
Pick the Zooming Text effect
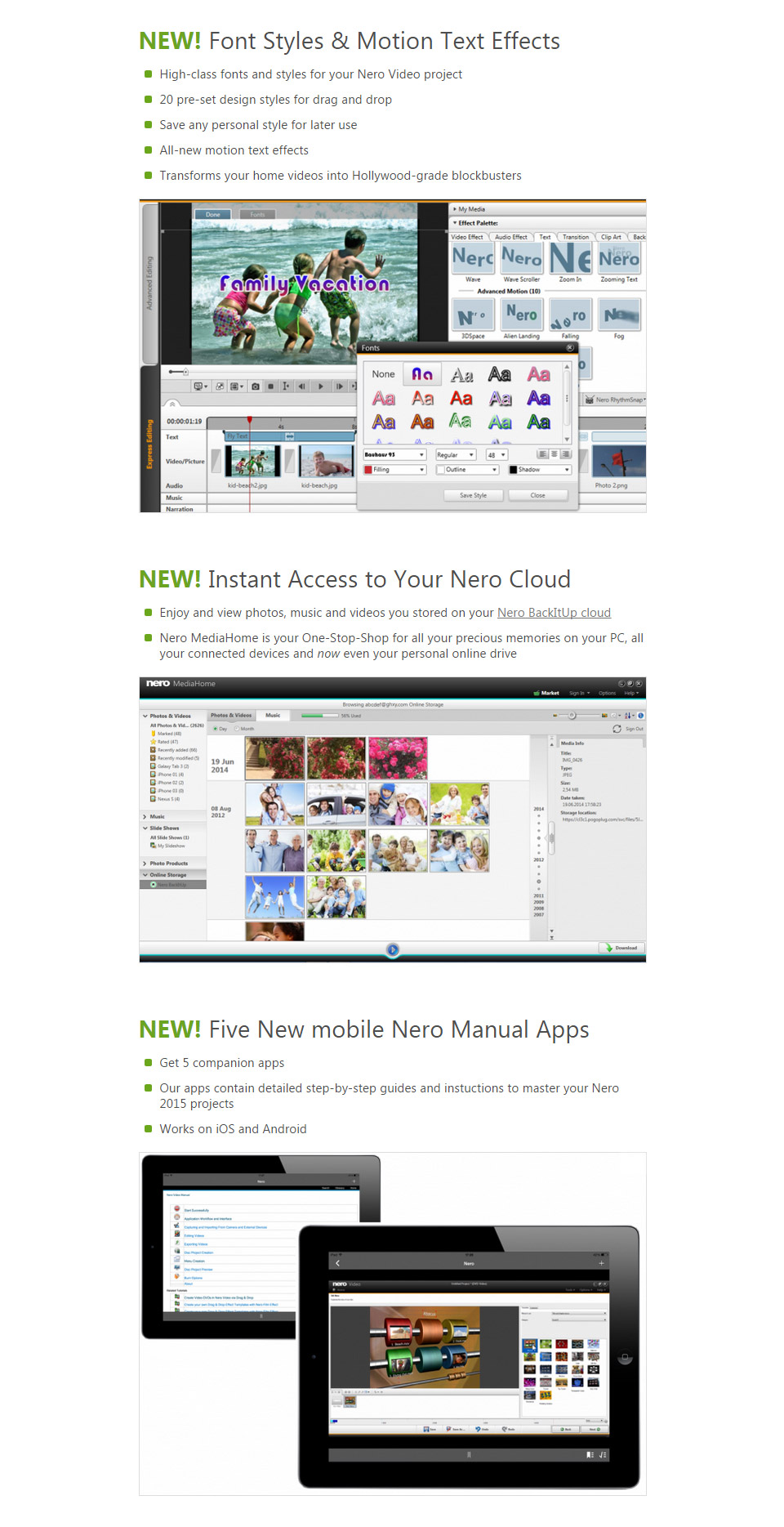coord(619,258)
